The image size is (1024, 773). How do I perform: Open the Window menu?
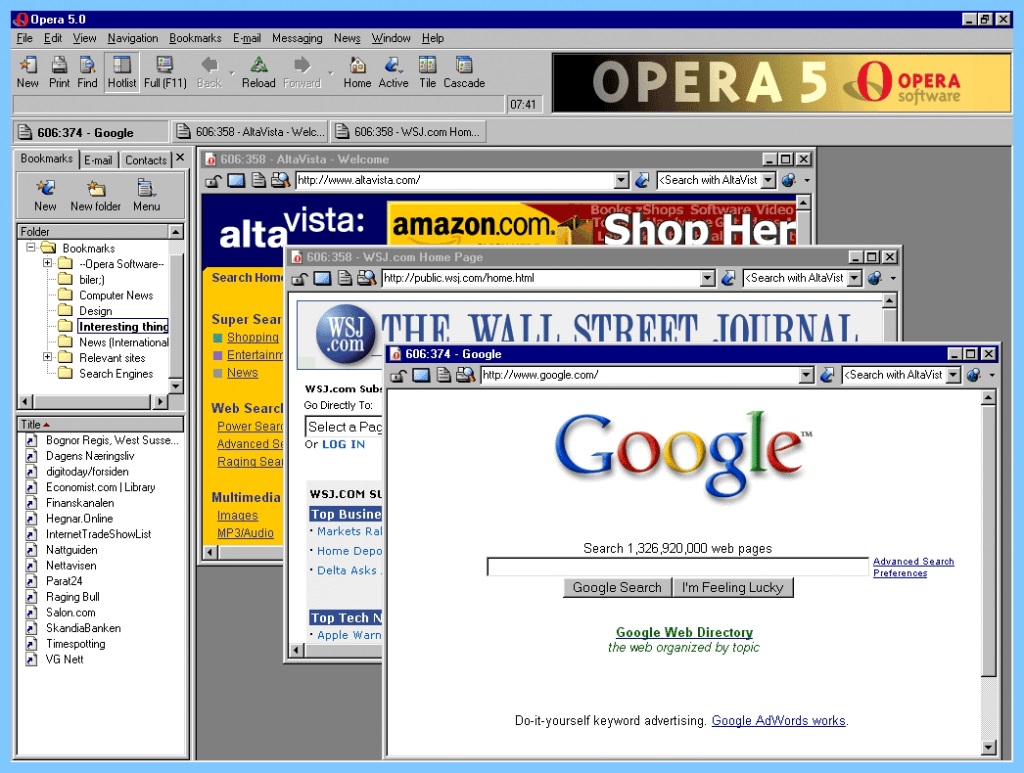tap(391, 38)
